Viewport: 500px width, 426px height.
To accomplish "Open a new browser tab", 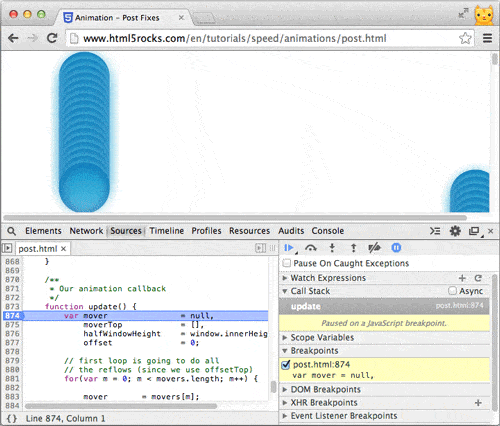I will point(204,18).
